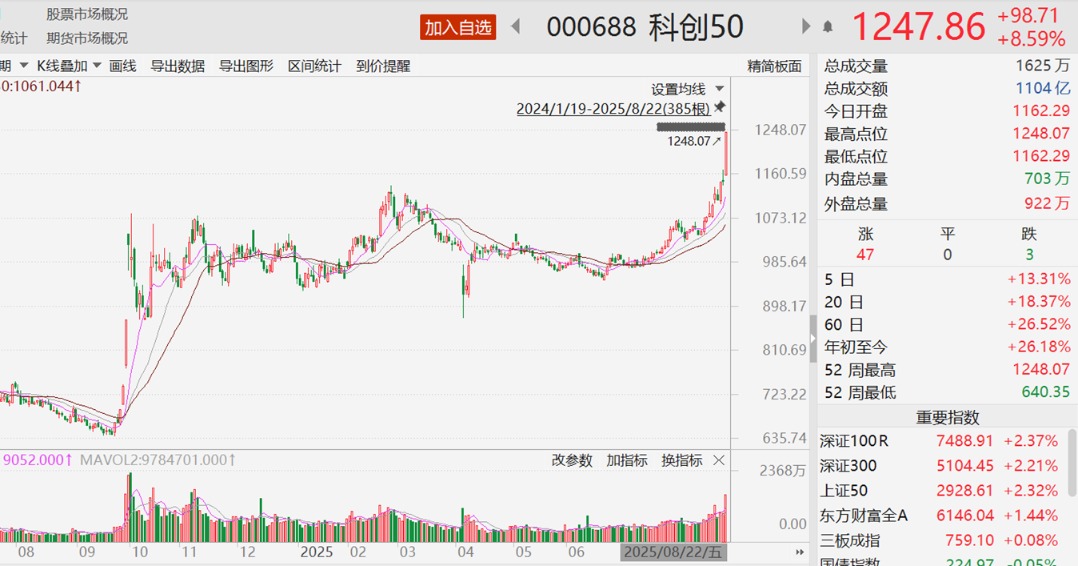Click the bell alert icon
This screenshot has width=1078, height=566.
point(828,27)
